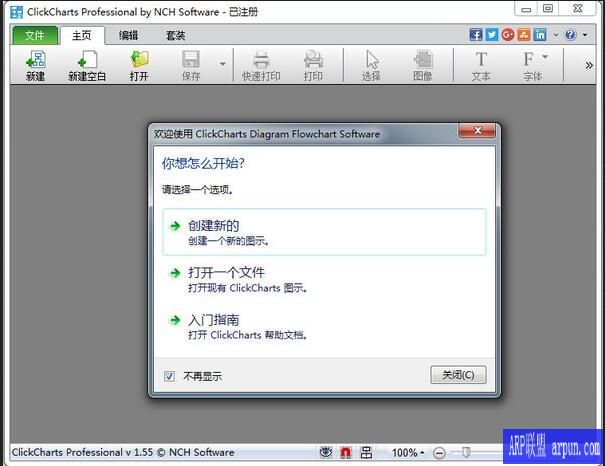
Task: Click the ClickCharts app icon in title bar
Action: pyautogui.click(x=17, y=12)
